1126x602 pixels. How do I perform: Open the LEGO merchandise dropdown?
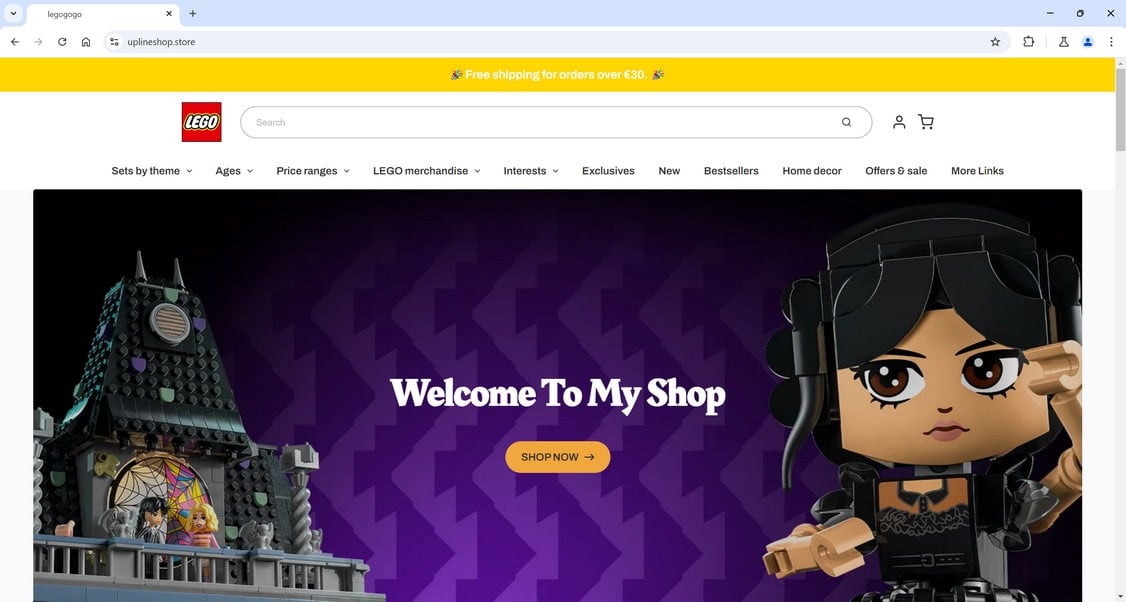427,171
